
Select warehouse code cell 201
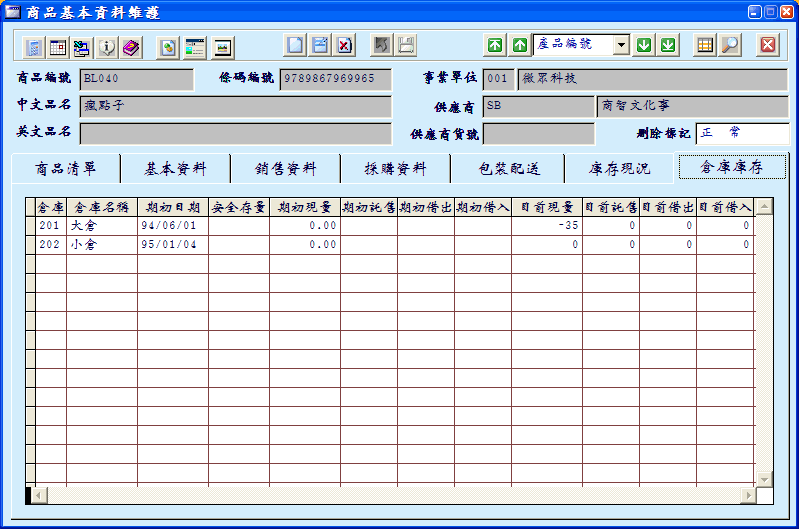tap(51, 226)
